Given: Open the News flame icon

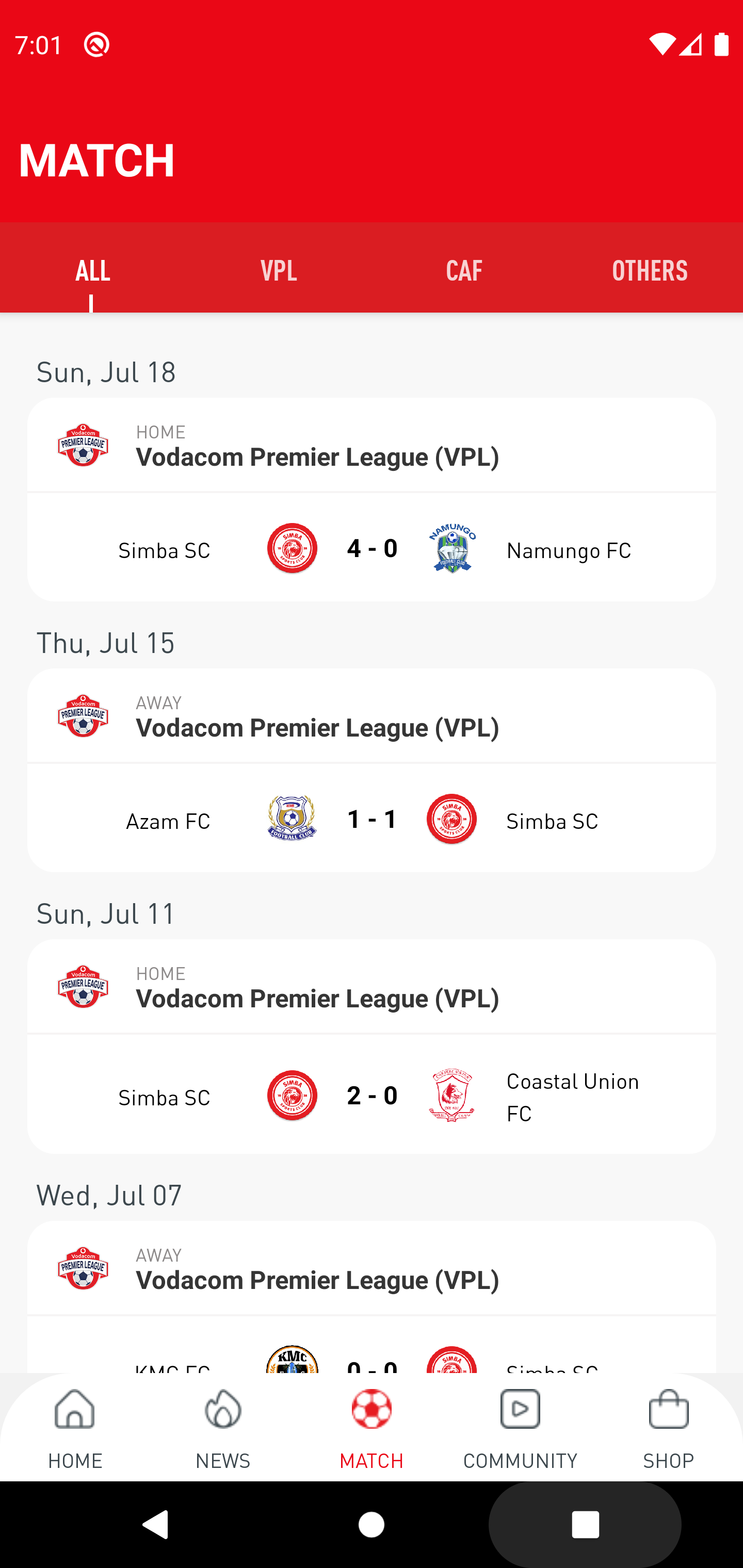Looking at the screenshot, I should tap(223, 1409).
